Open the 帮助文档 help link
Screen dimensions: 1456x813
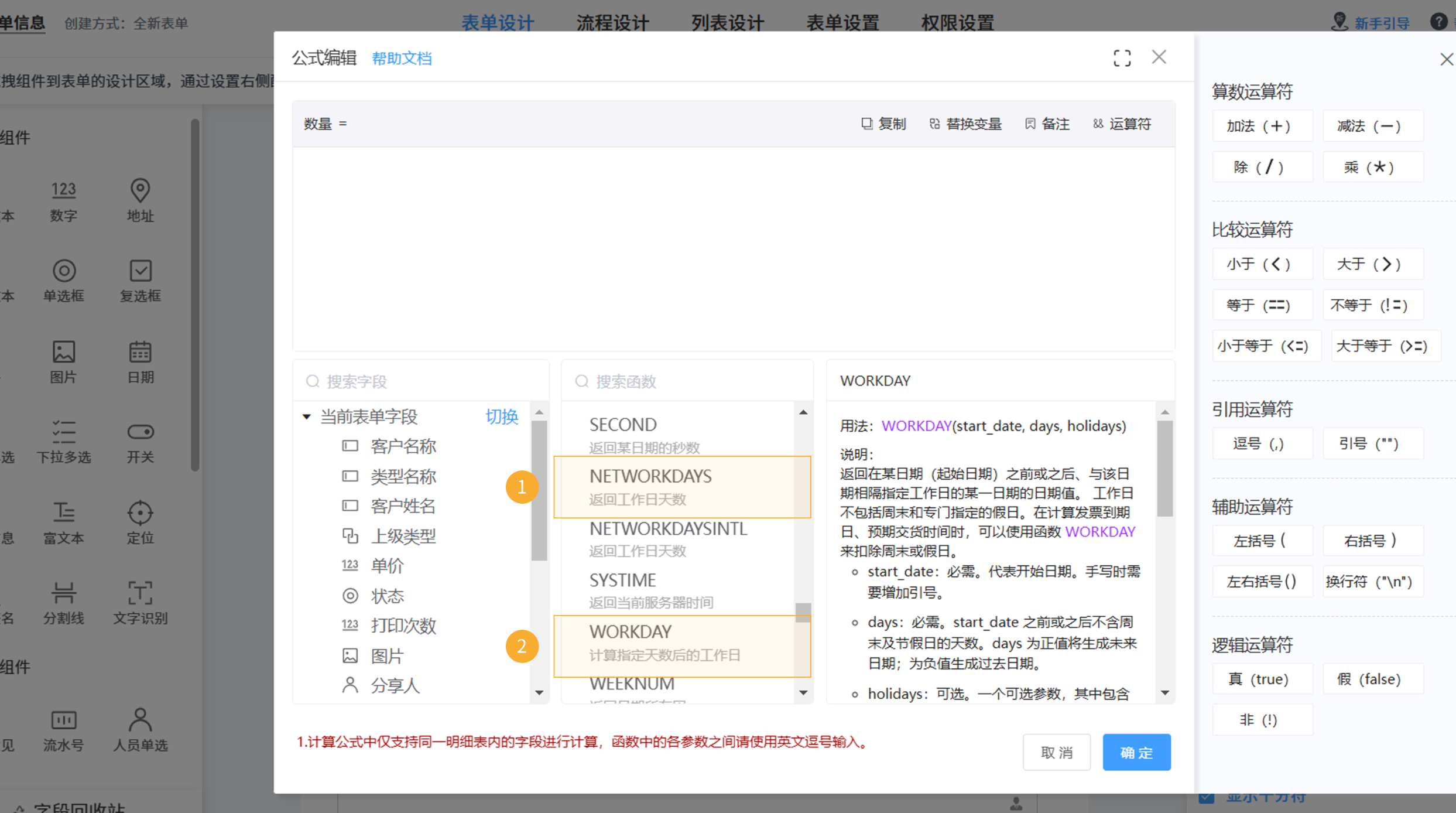(x=402, y=58)
